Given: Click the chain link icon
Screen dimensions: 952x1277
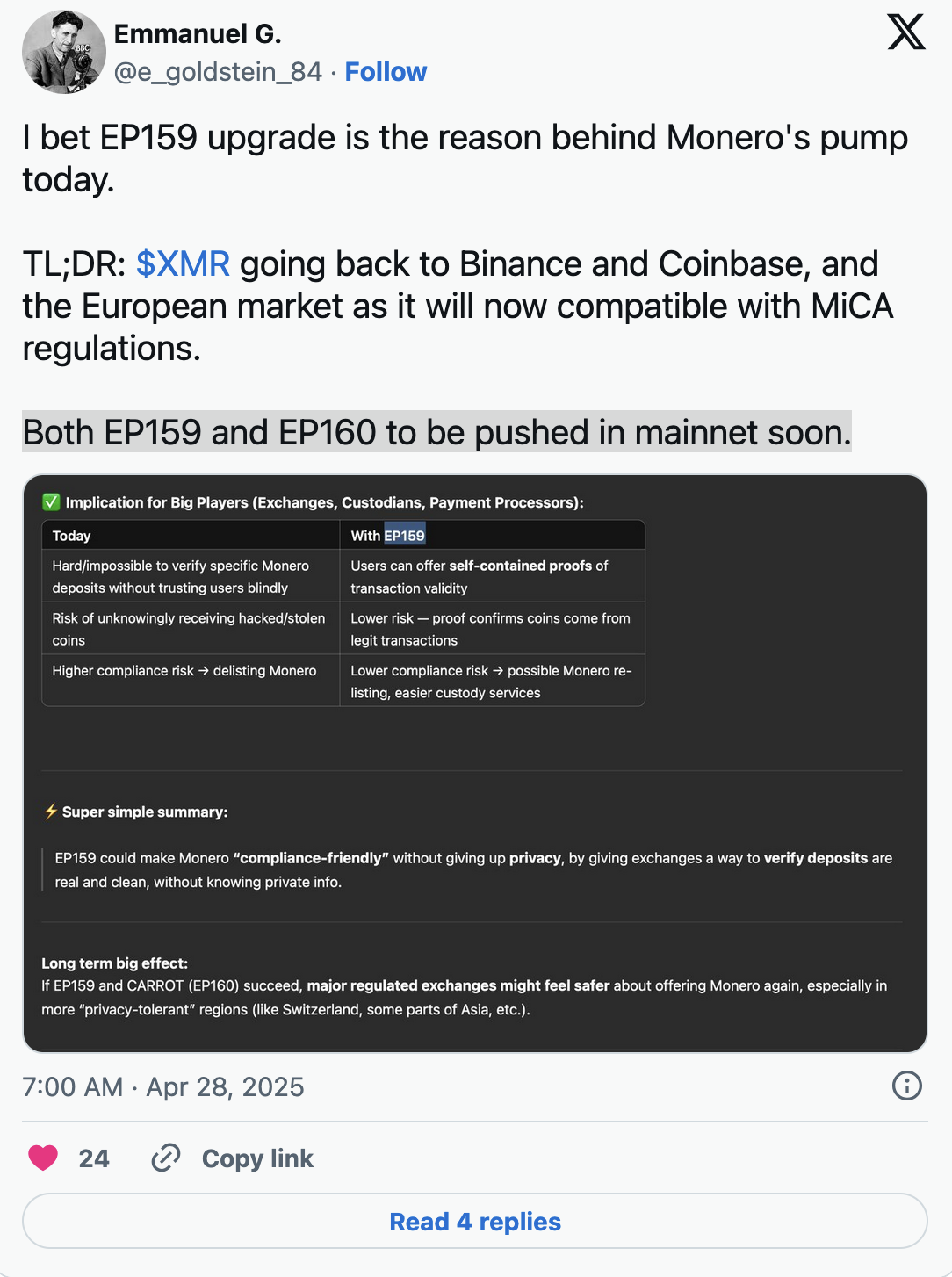Looking at the screenshot, I should coord(165,1158).
